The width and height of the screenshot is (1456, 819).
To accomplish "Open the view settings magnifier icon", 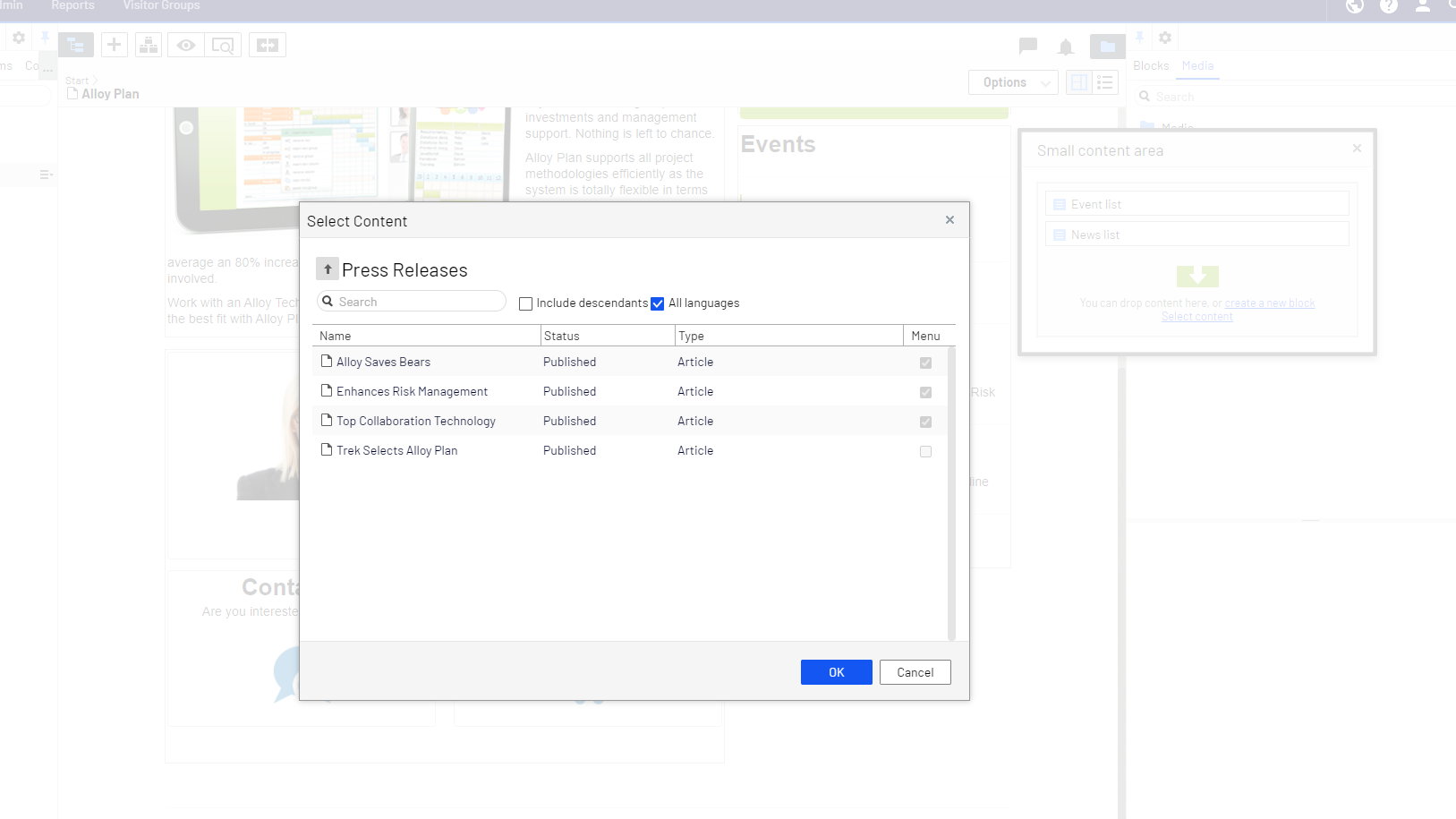I will pyautogui.click(x=223, y=45).
